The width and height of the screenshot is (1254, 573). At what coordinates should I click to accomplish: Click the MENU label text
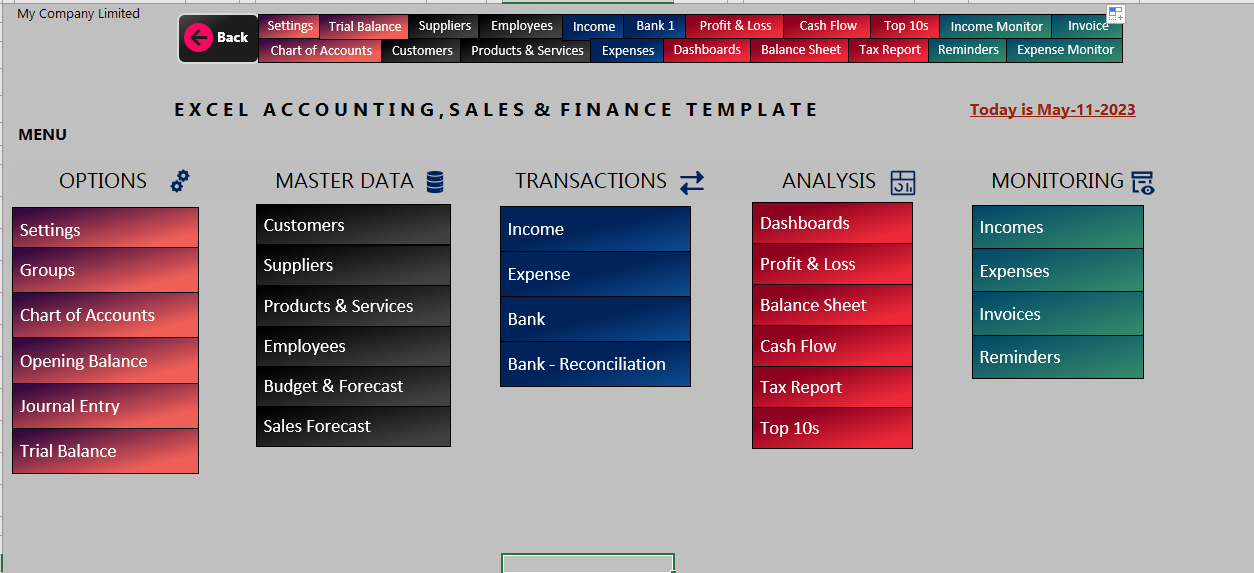(x=43, y=135)
